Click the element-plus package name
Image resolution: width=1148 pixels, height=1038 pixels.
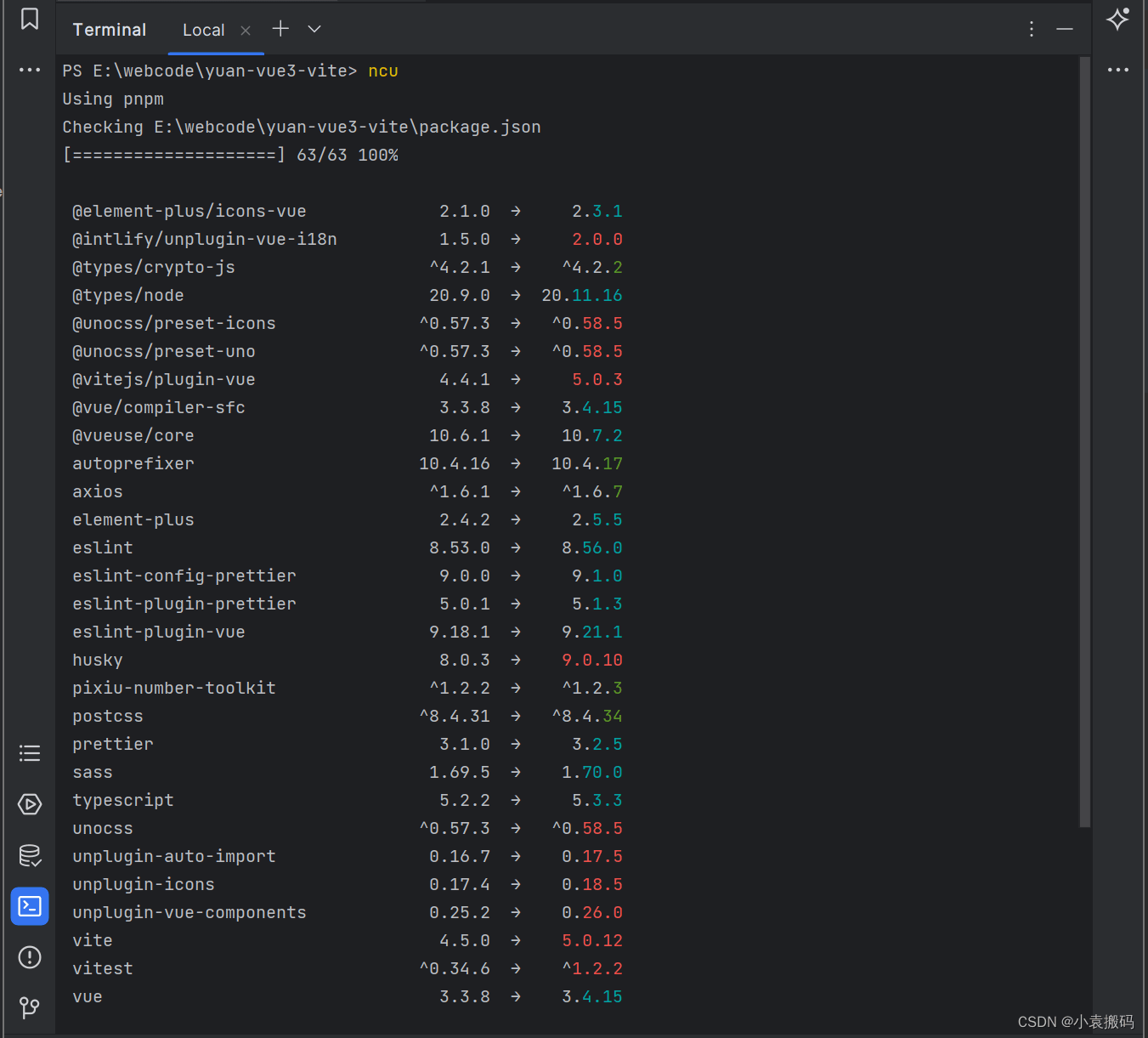pos(133,519)
